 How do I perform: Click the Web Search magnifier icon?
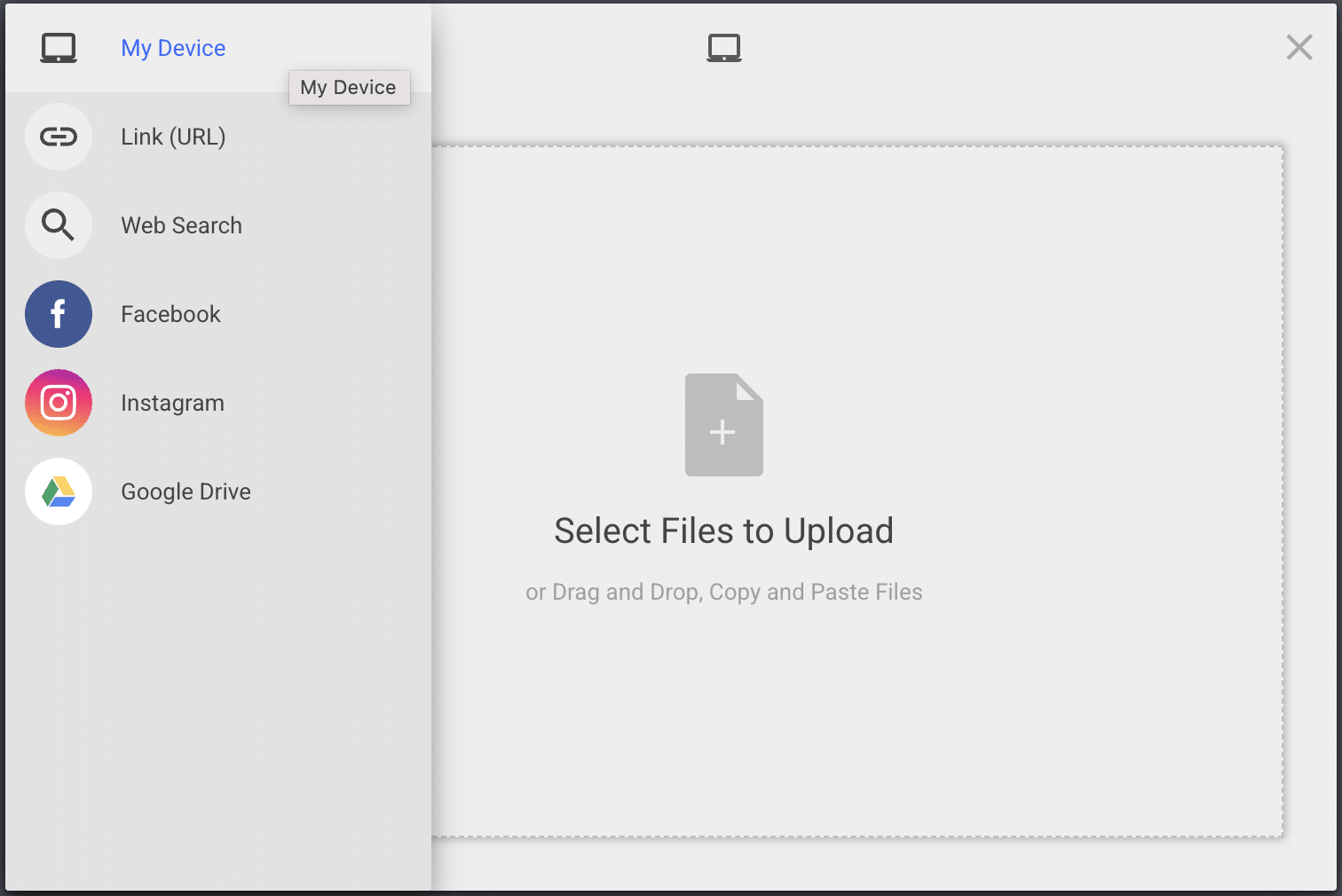click(59, 225)
